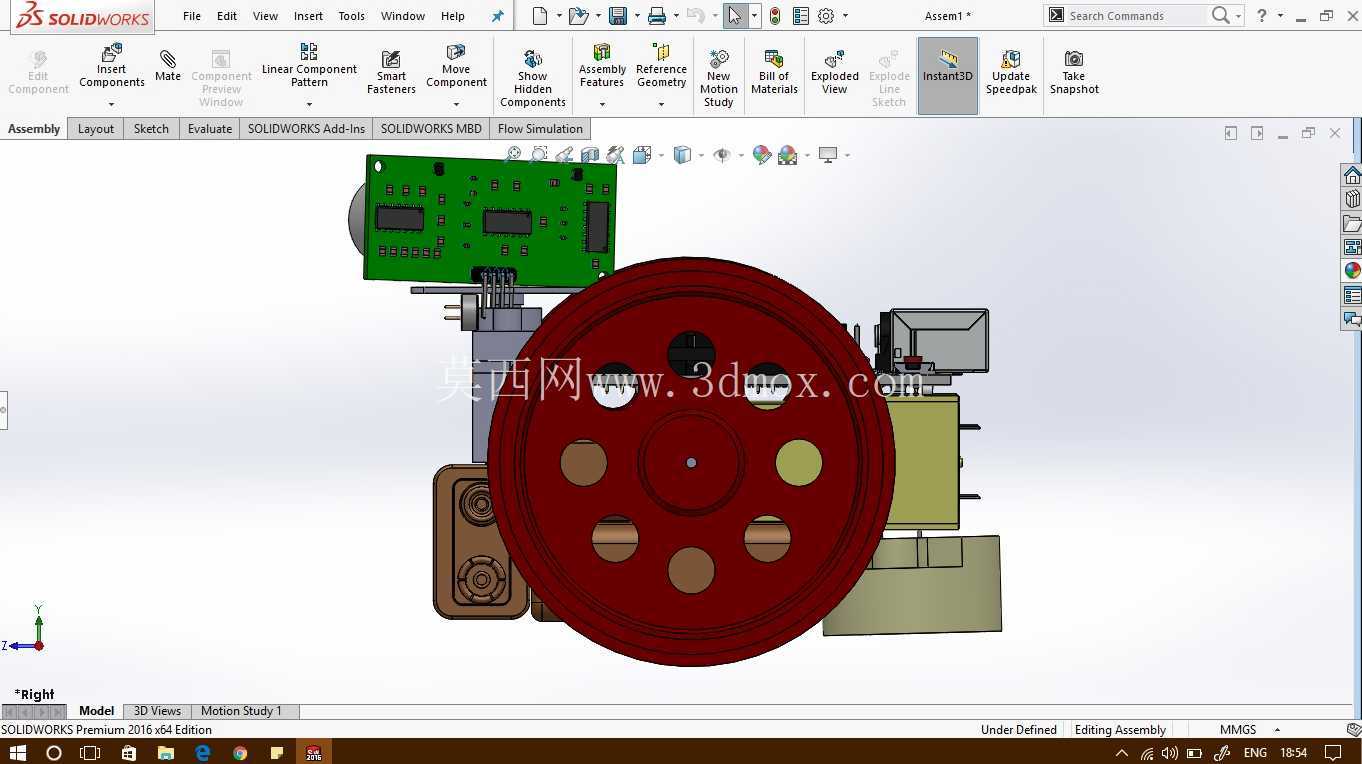Click Options gear icon
Screen dimensions: 1362x764
click(826, 16)
